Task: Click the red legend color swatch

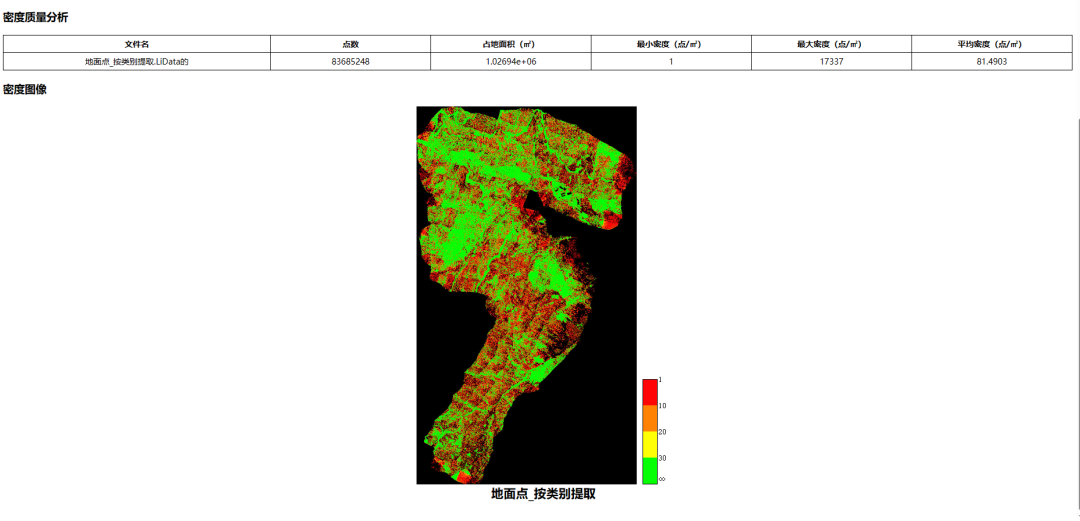Action: pyautogui.click(x=650, y=392)
